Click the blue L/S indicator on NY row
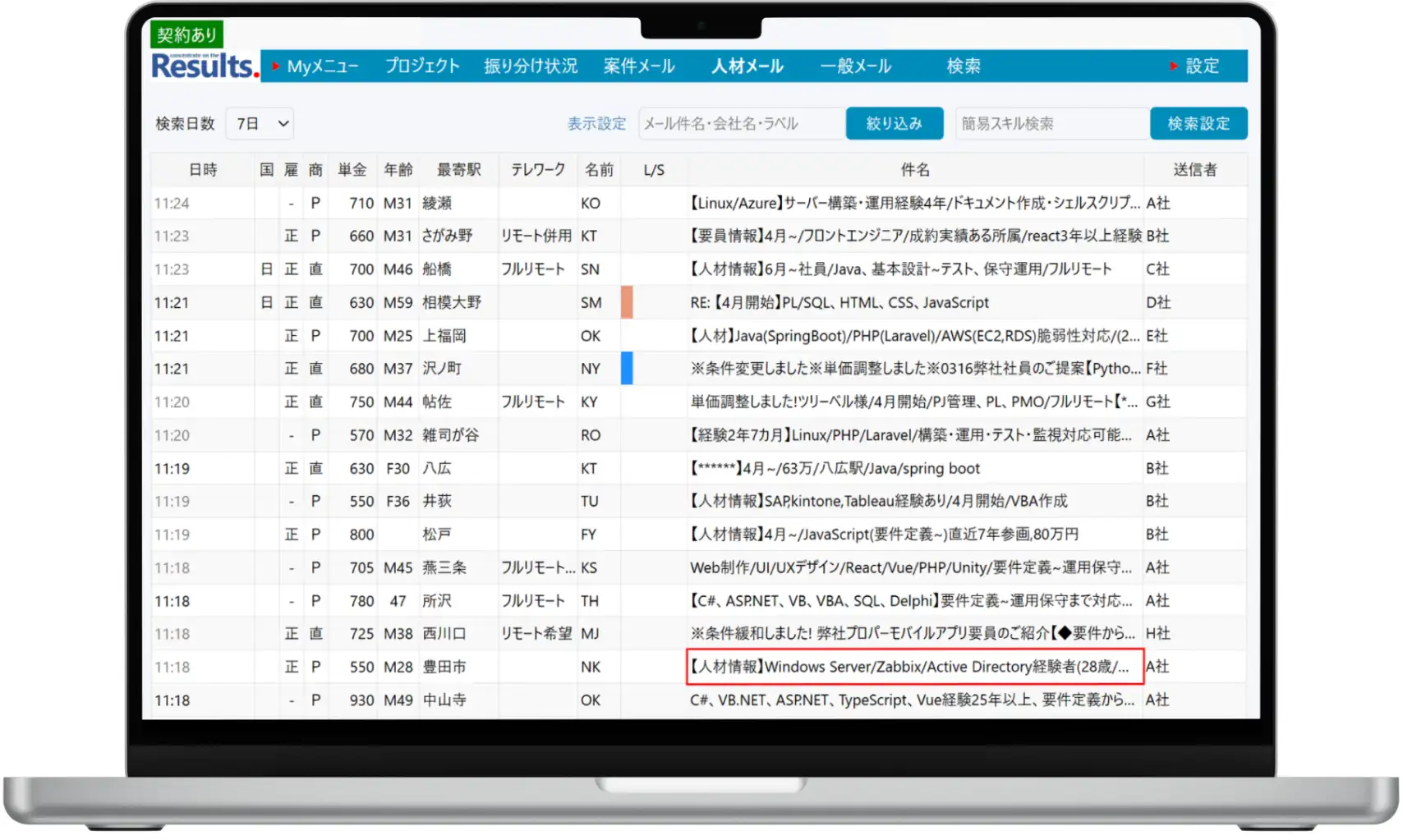 coord(628,368)
